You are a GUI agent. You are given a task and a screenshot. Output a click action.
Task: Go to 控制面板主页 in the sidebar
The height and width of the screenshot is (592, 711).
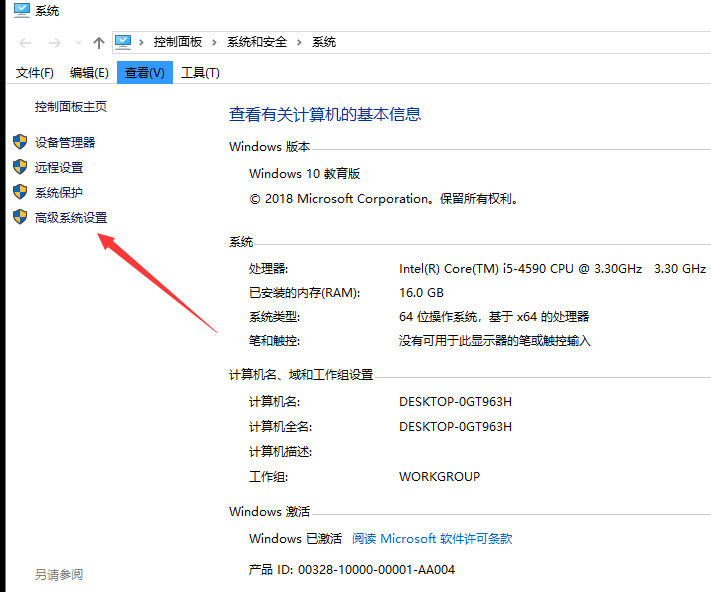click(71, 106)
